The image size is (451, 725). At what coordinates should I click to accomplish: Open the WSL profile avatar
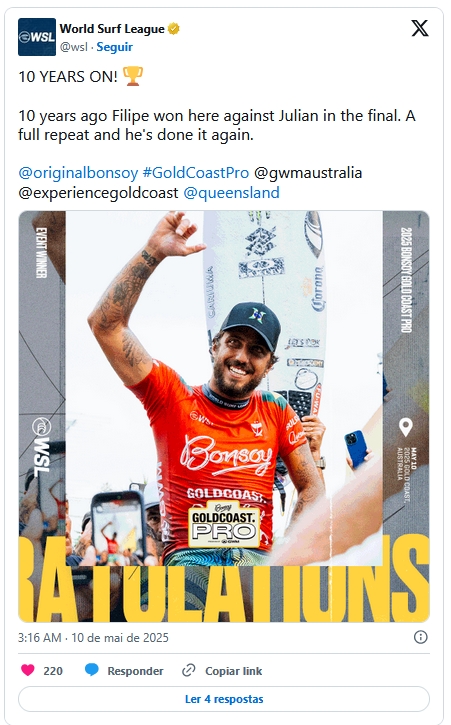tap(37, 37)
